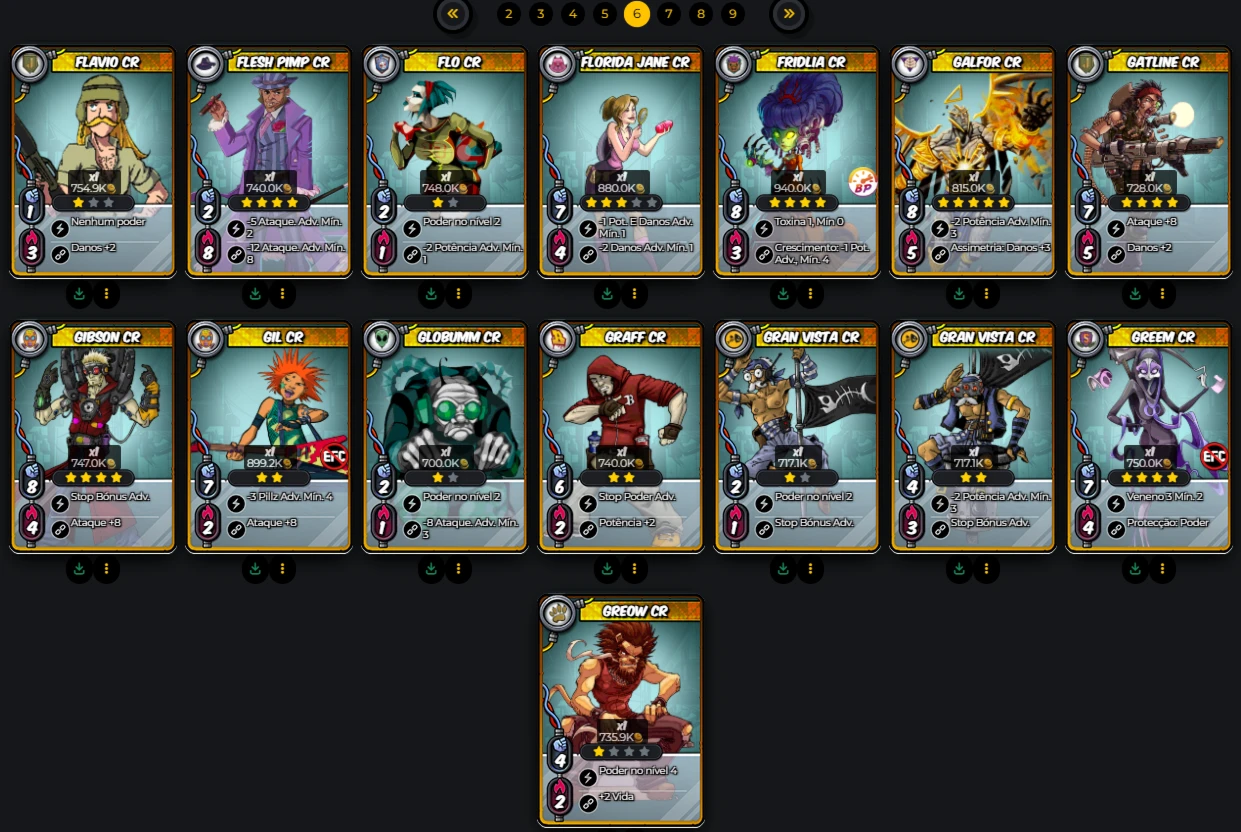Image resolution: width=1241 pixels, height=832 pixels.
Task: Open the three-dot menu under Fridlia Cr
Action: pyautogui.click(x=810, y=294)
